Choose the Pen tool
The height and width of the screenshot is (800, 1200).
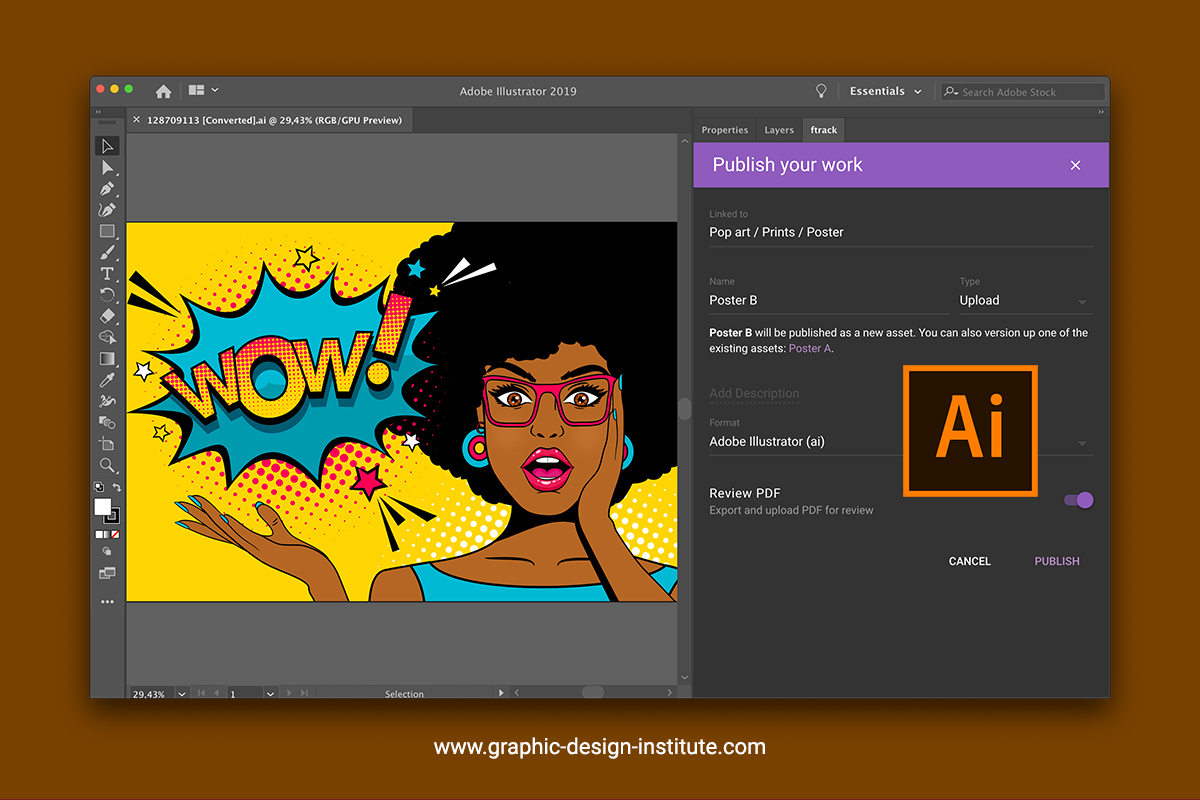coord(106,189)
